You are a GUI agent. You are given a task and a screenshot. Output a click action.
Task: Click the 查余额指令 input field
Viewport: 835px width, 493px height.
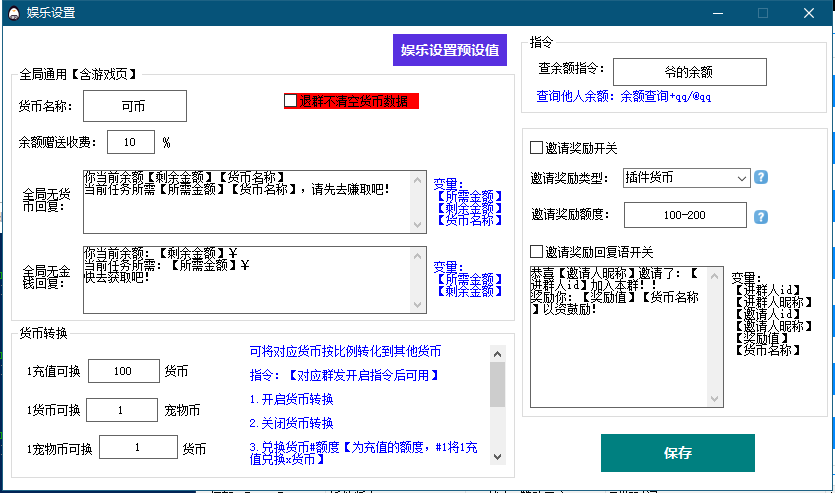(x=690, y=72)
